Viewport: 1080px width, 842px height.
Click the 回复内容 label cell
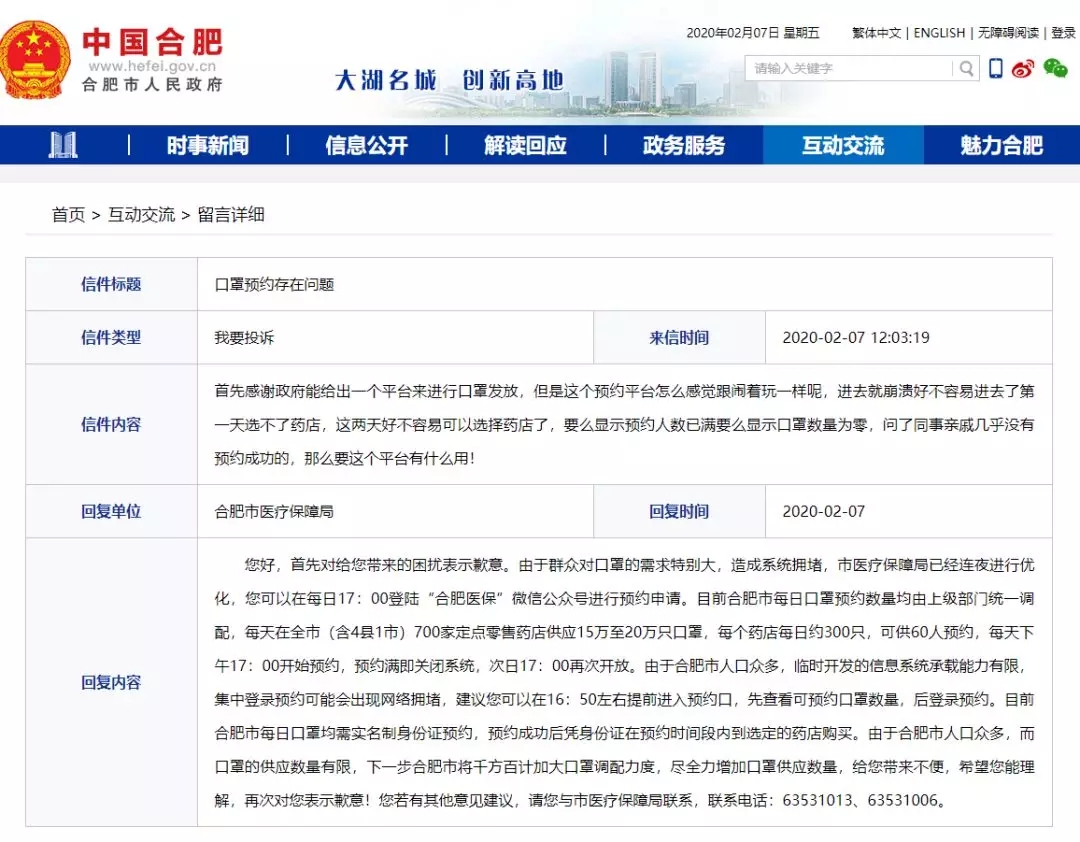112,682
